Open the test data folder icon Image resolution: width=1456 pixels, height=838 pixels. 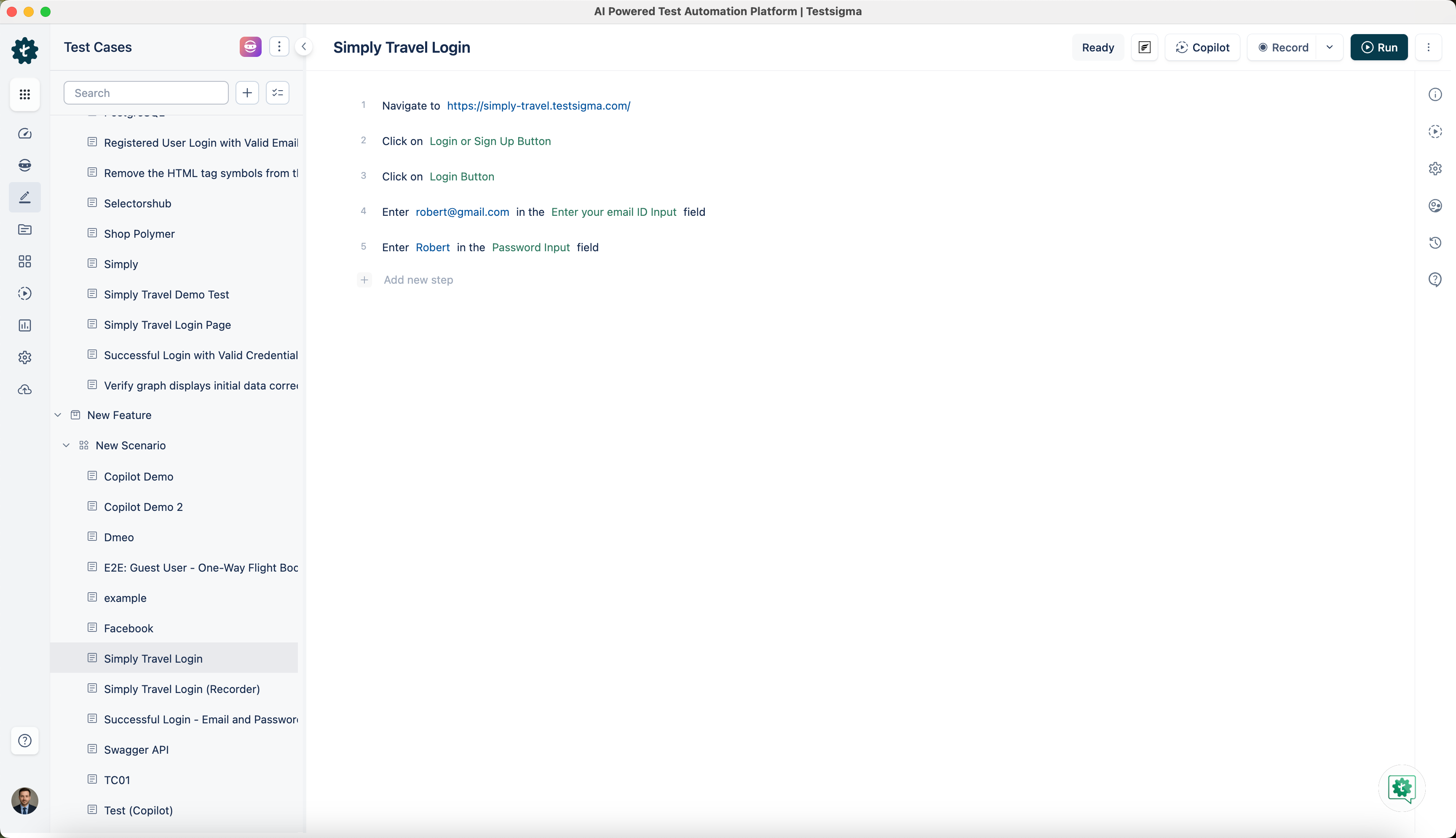[x=25, y=230]
